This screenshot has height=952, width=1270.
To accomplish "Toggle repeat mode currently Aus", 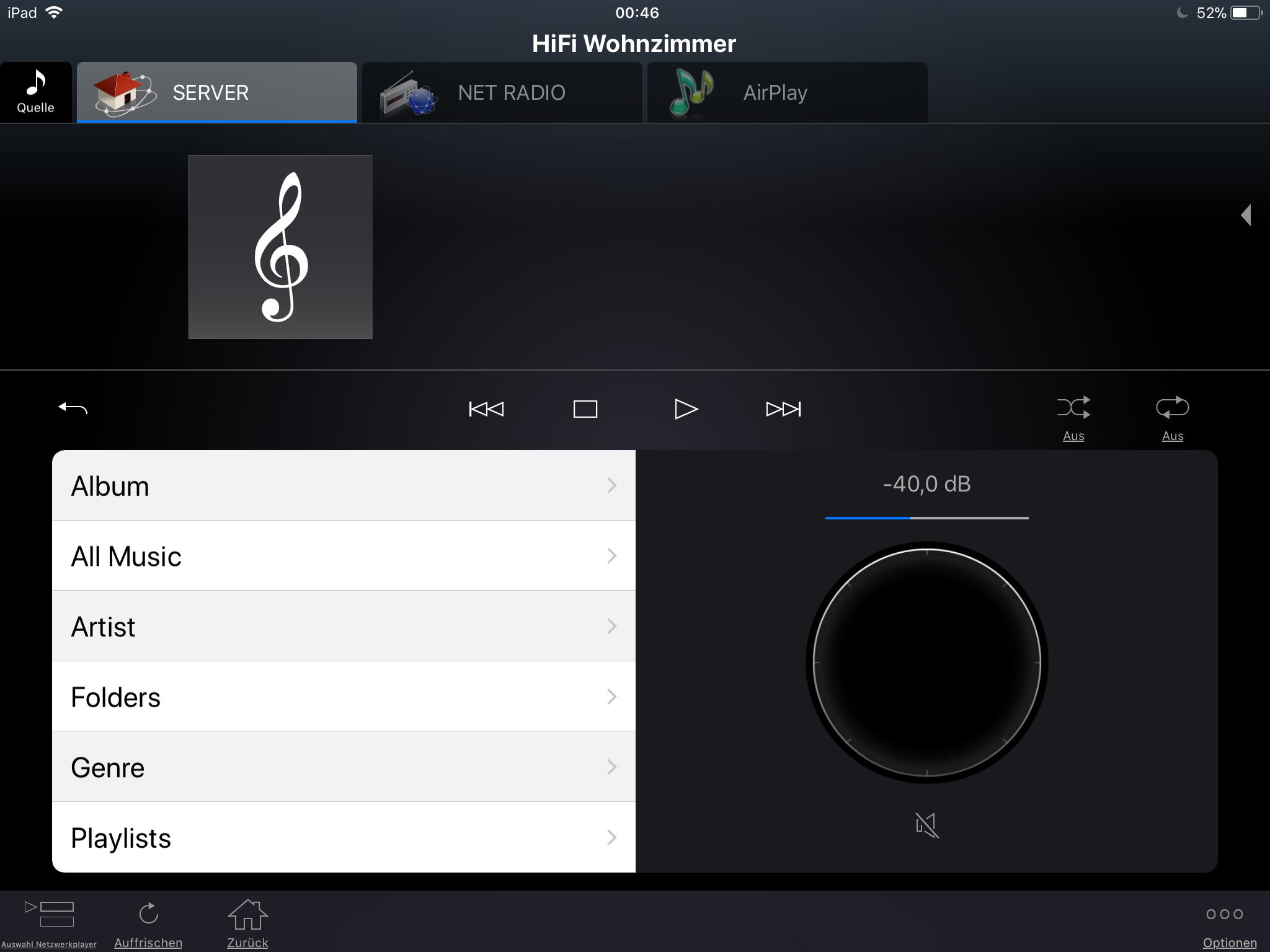I will 1172,408.
